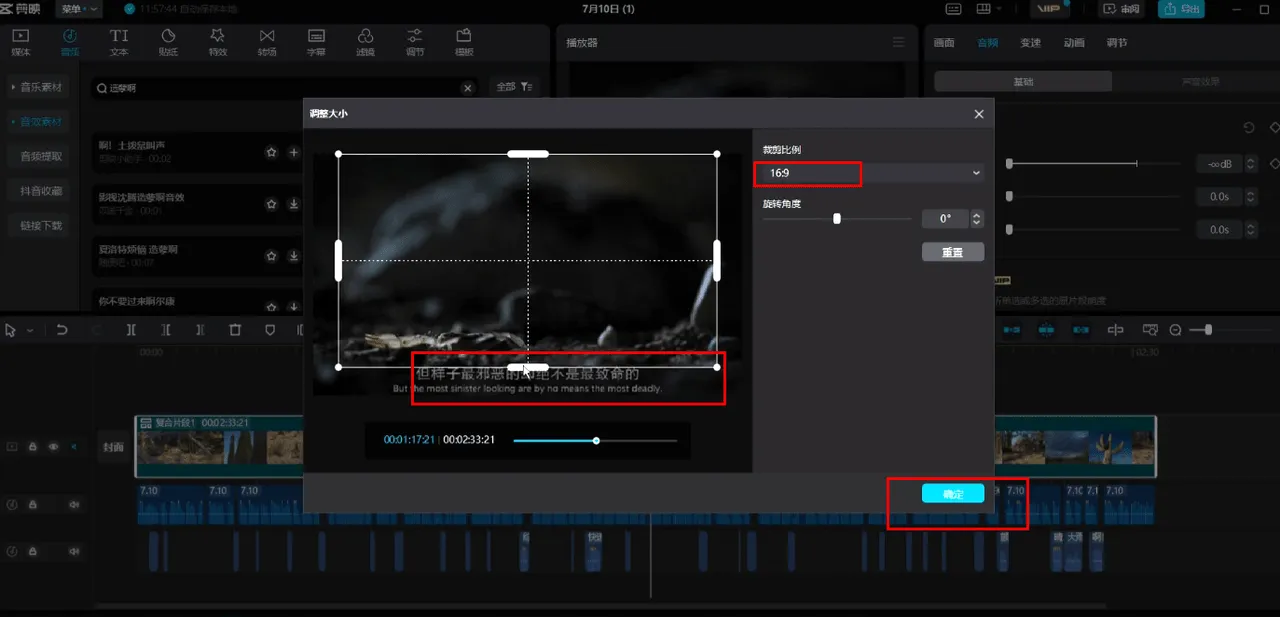
Task: Open the 字幕 captions panel
Action: (316, 41)
